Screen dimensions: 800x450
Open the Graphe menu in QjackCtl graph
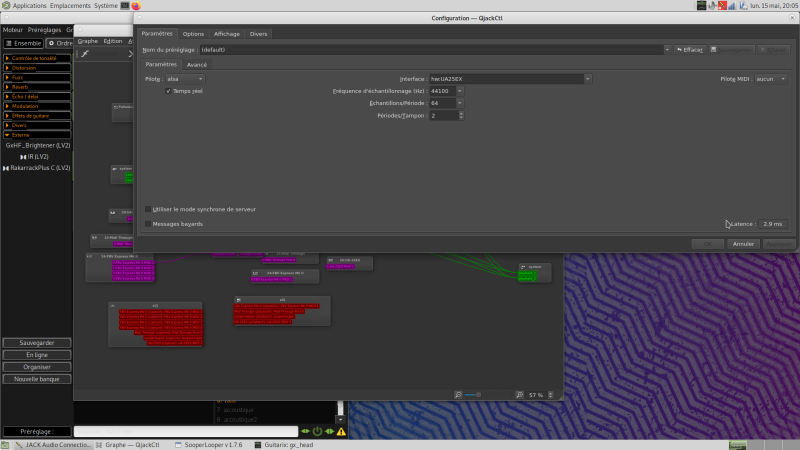(x=88, y=41)
